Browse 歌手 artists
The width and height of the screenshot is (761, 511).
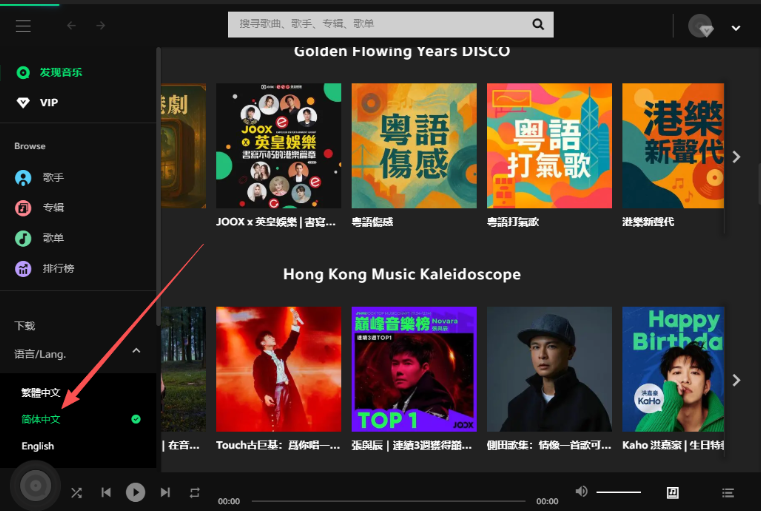coord(53,178)
